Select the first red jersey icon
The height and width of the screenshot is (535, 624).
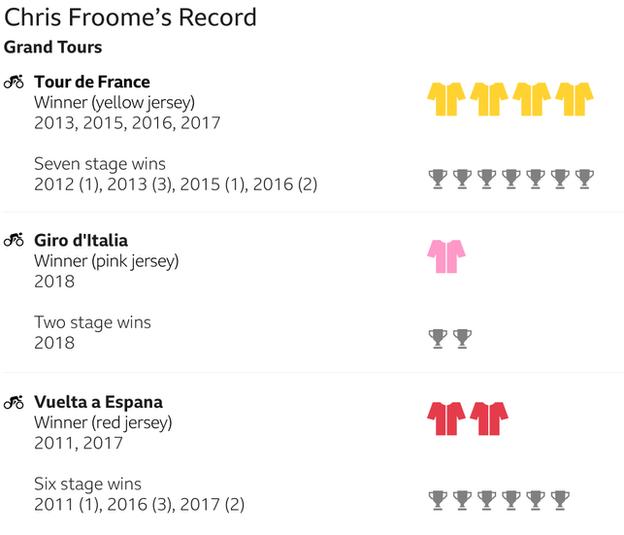click(x=446, y=418)
